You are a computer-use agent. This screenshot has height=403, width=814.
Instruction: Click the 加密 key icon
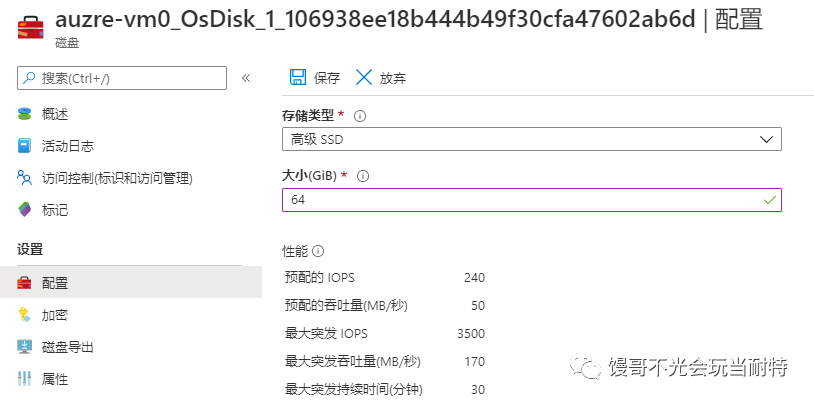[x=25, y=315]
